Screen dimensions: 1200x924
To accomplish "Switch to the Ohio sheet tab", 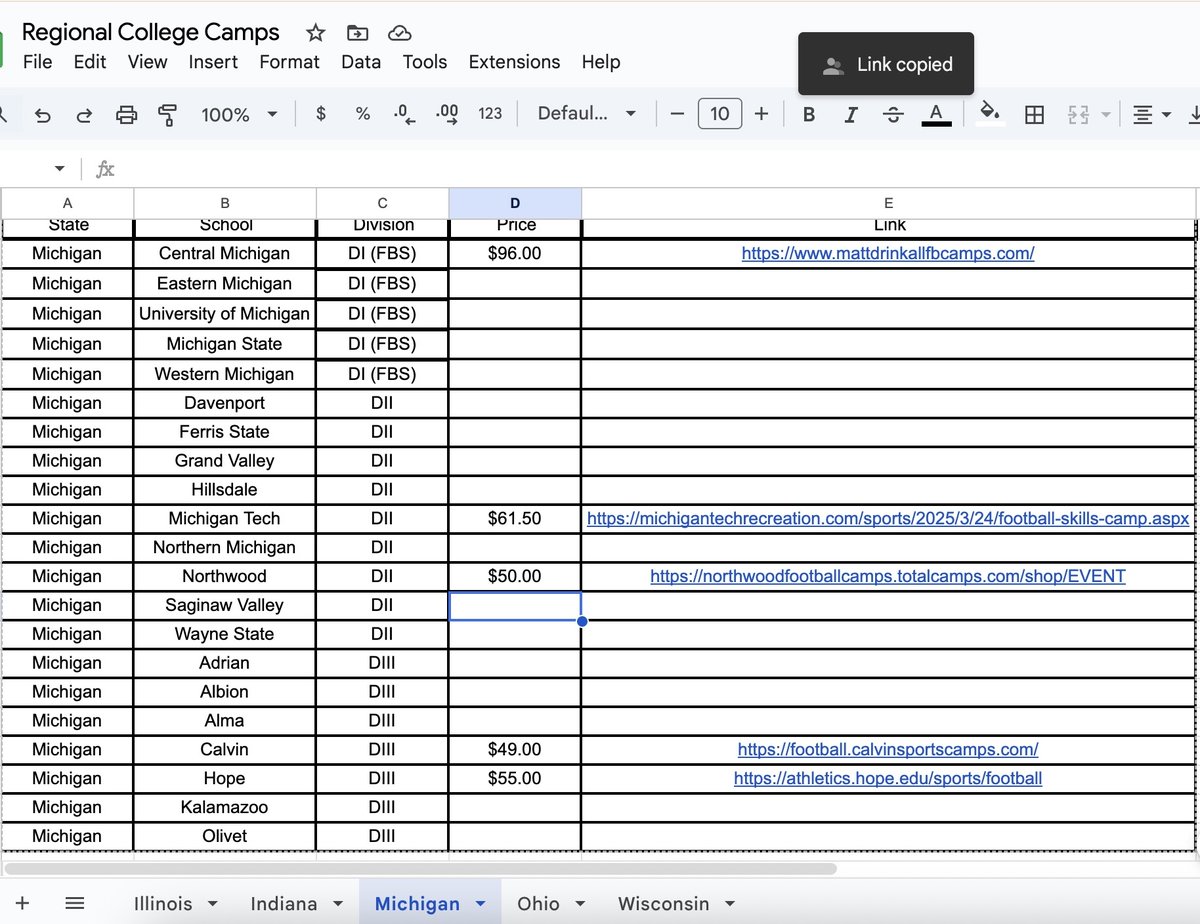I will 538,903.
